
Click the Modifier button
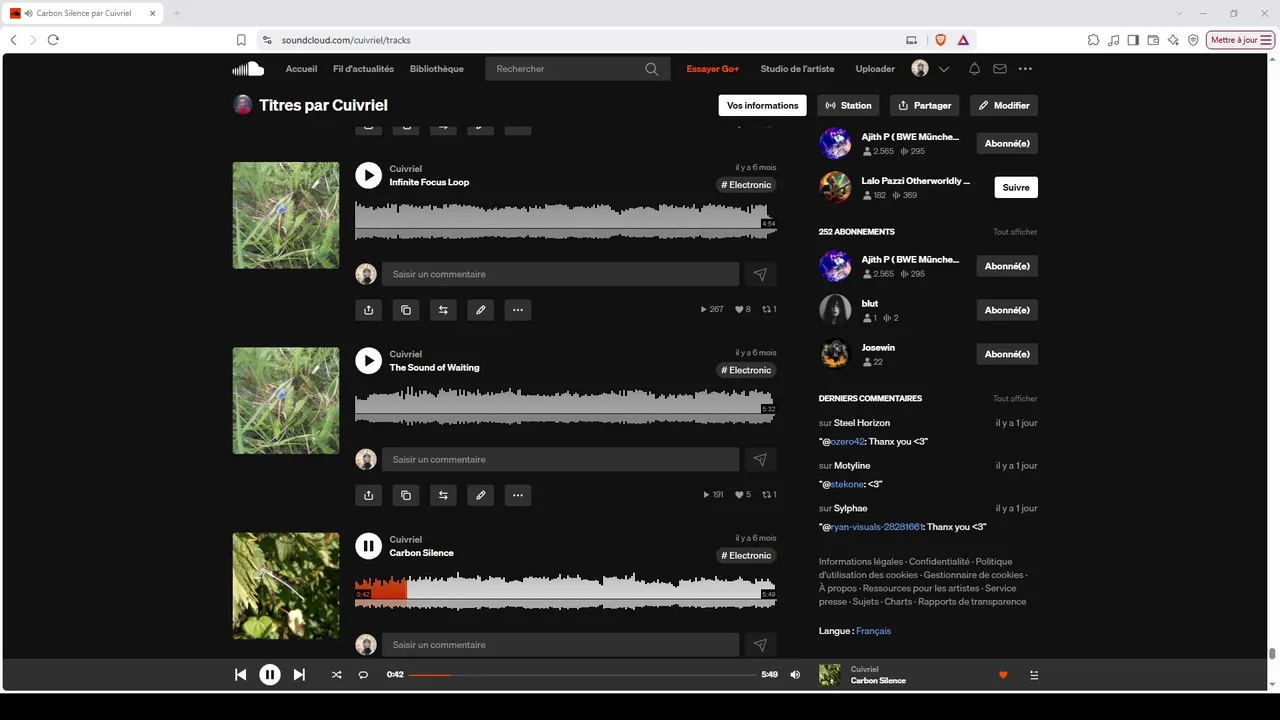point(1004,105)
